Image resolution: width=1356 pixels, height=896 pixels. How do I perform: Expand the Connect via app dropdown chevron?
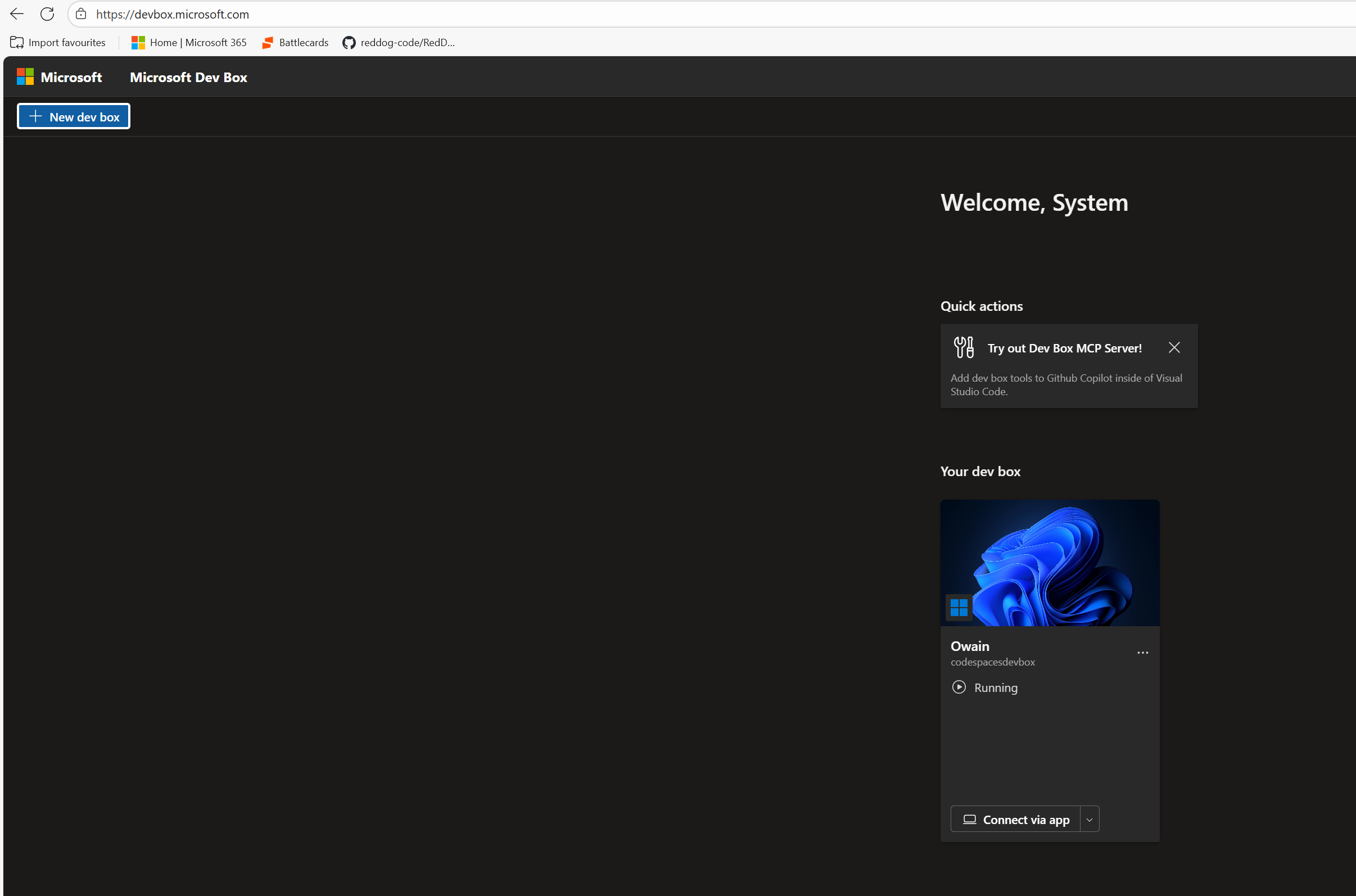[x=1090, y=819]
